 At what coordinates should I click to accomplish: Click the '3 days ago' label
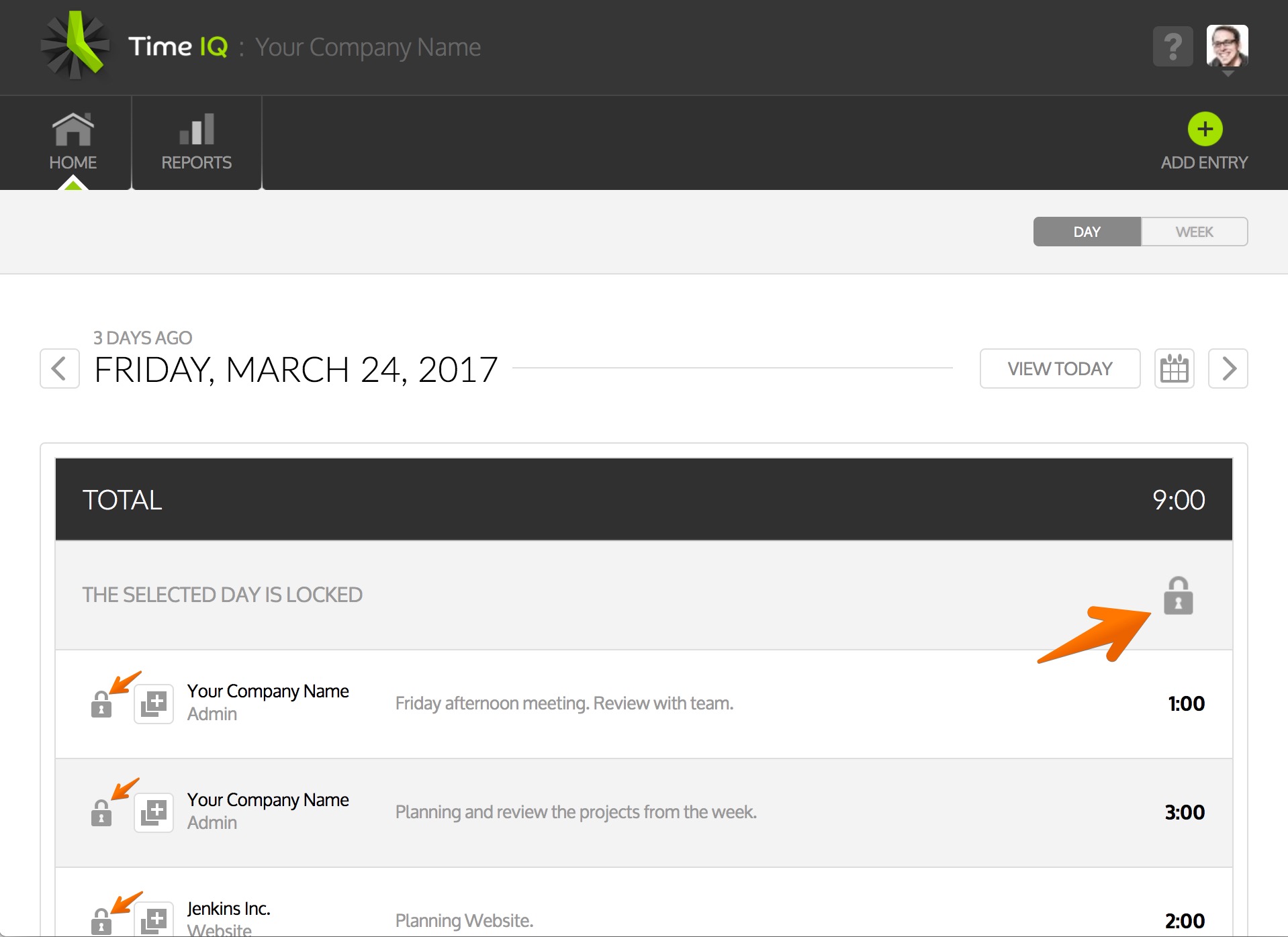click(142, 338)
